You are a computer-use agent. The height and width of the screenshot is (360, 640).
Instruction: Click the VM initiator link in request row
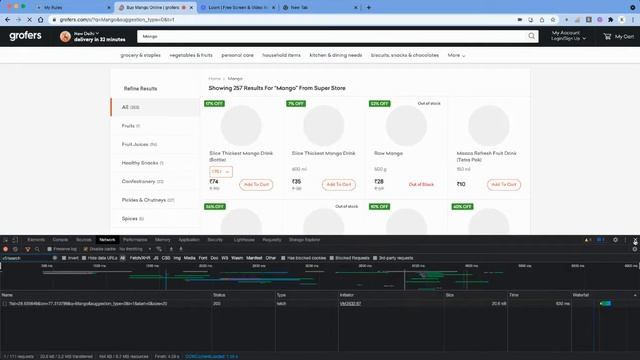click(350, 304)
